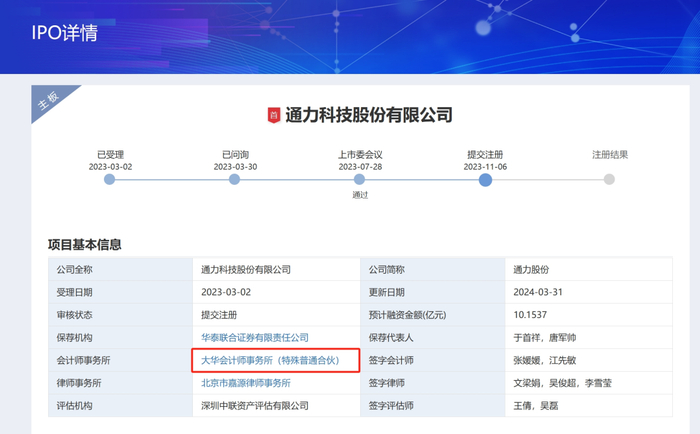Click the 律师事务所 label cell
Image resolution: width=700 pixels, height=434 pixels.
(121, 383)
